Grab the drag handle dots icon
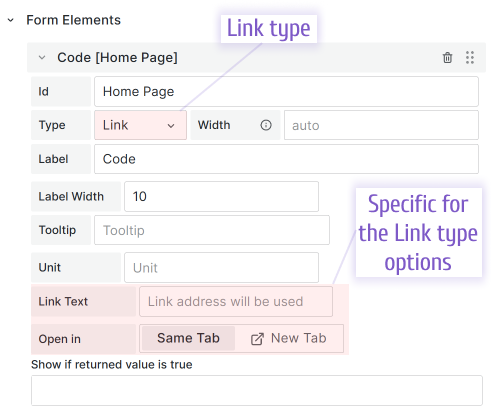 470,58
